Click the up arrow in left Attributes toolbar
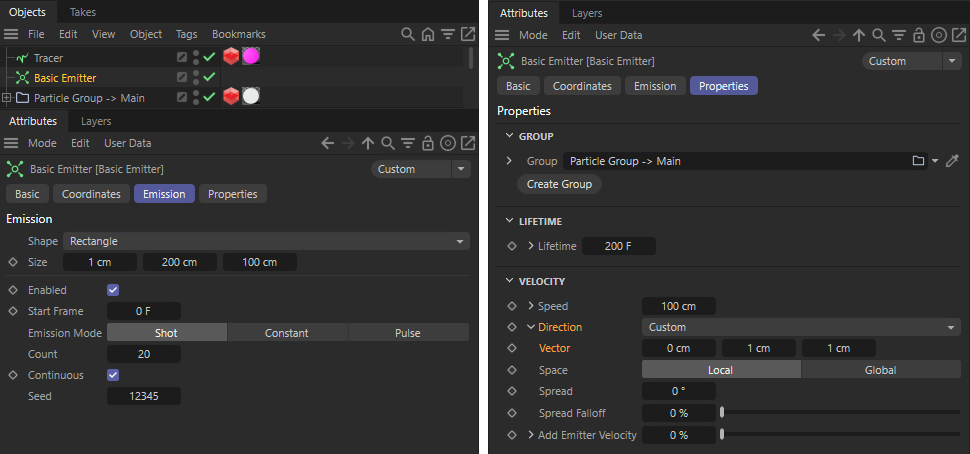 (x=368, y=143)
